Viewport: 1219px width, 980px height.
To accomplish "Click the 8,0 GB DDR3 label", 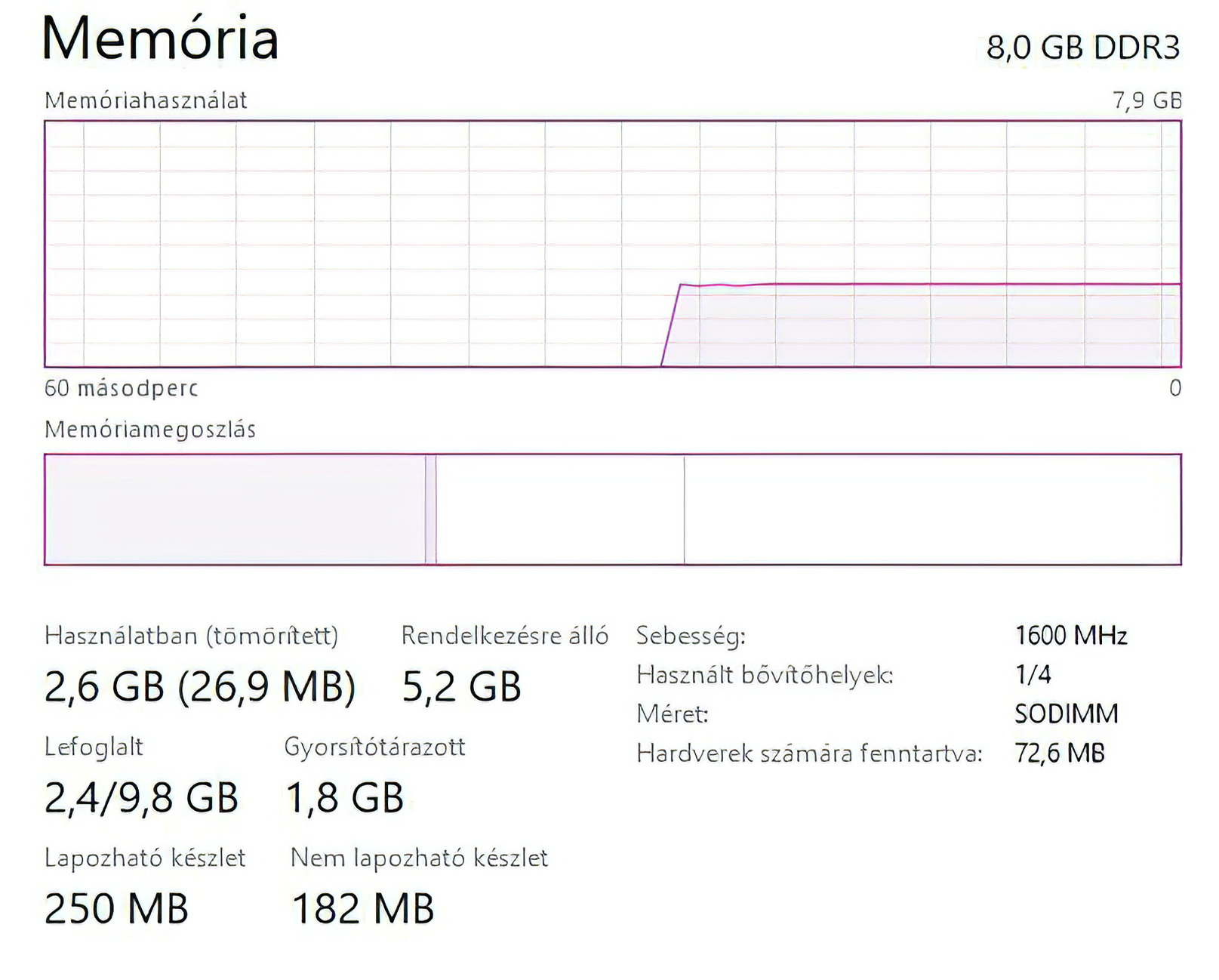I will pos(1082,48).
